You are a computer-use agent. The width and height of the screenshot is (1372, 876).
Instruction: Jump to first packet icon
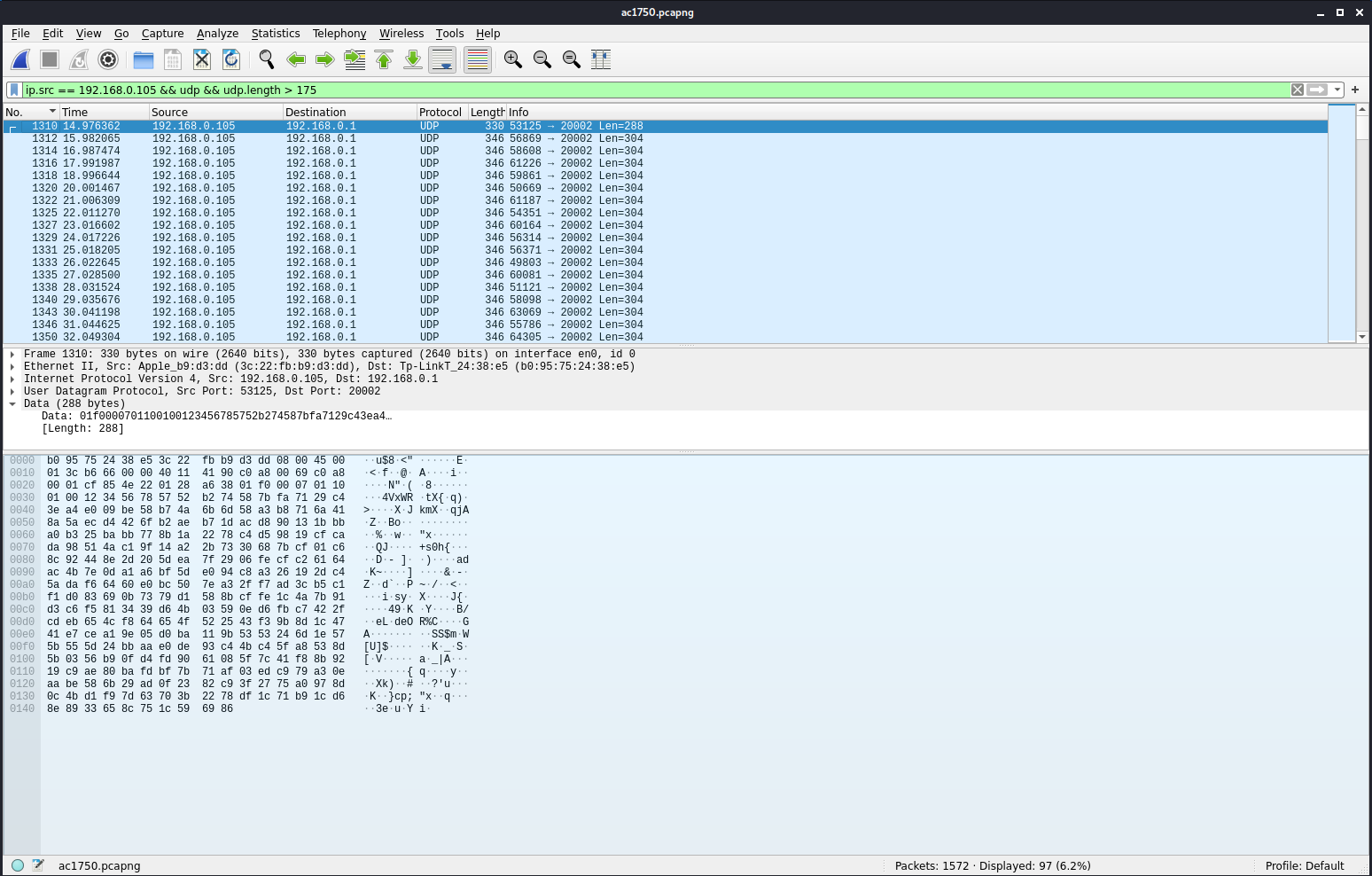click(384, 59)
